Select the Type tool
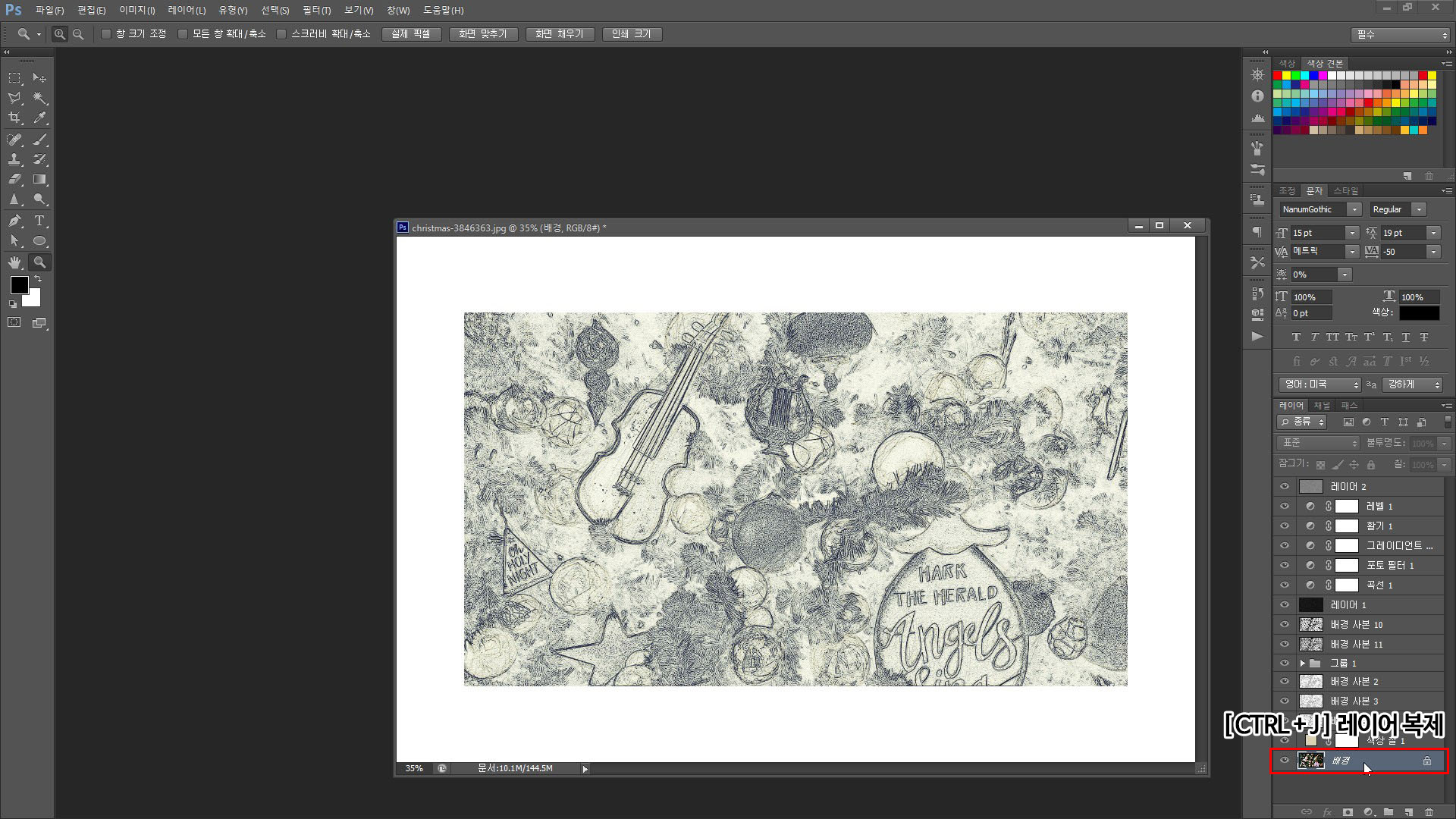Screen dimensions: 1456x819 39,221
